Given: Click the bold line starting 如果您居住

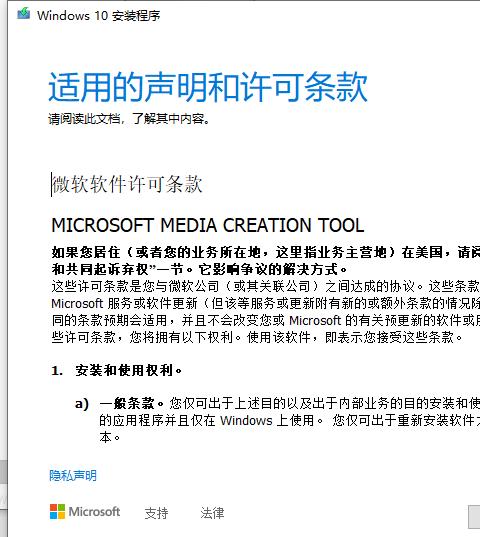Looking at the screenshot, I should coord(266,252).
